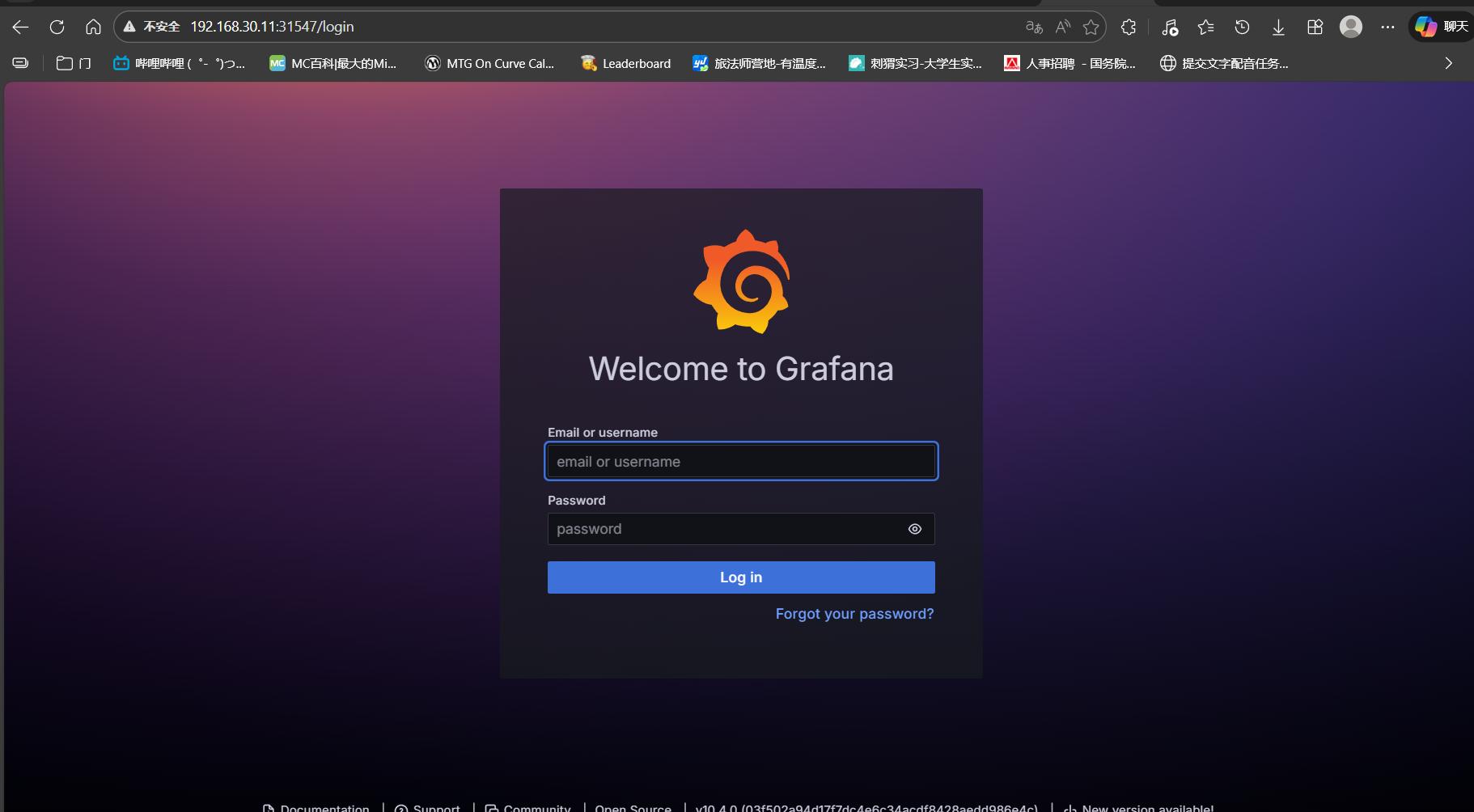
Task: Click the 不安全 not-secure warning icon
Action: tap(129, 27)
